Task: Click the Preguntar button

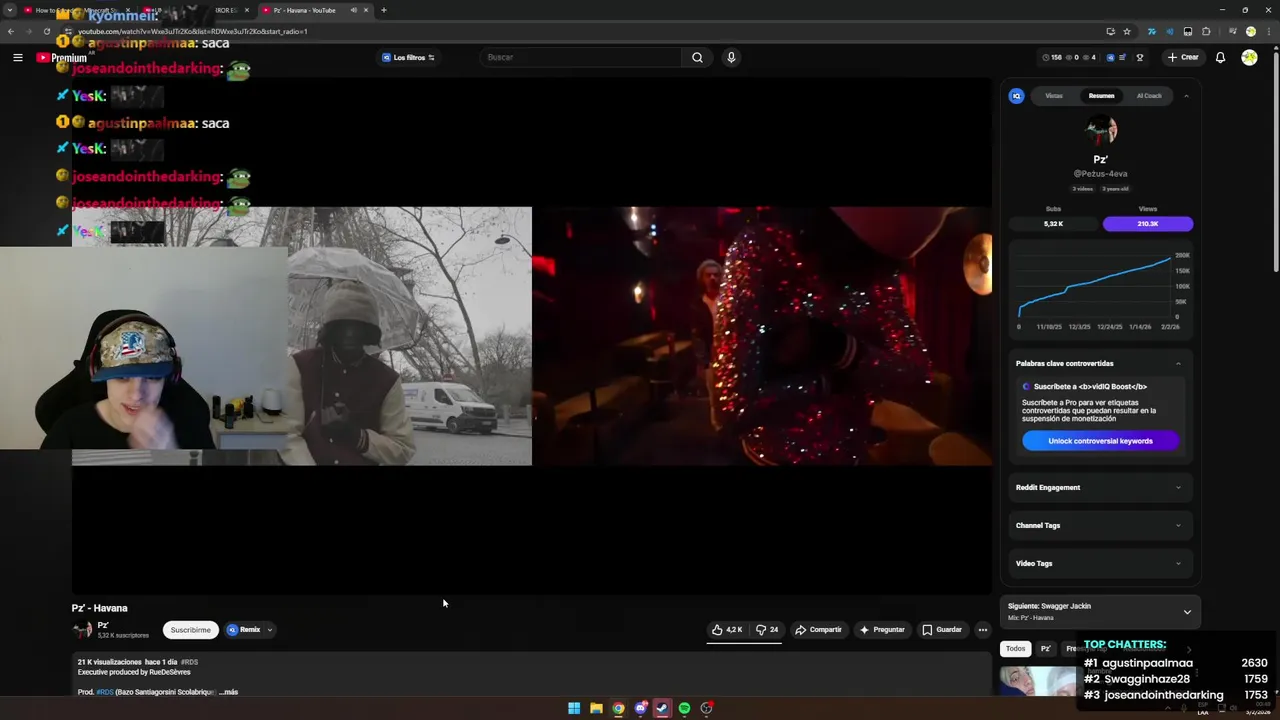Action: [882, 630]
